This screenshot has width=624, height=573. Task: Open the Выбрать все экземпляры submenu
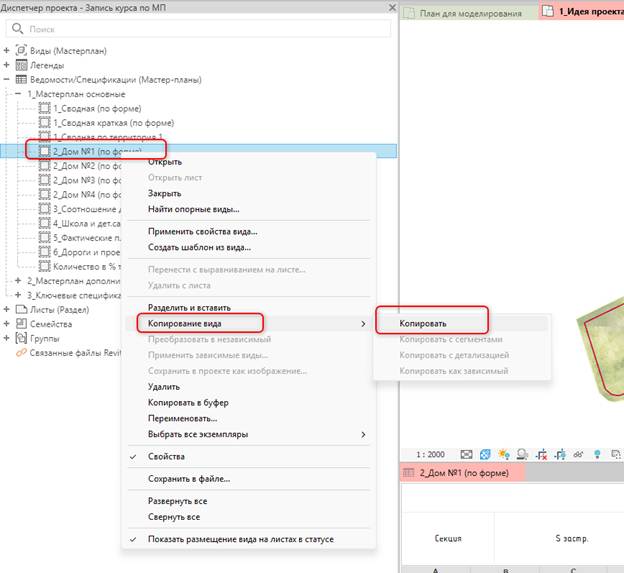249,434
